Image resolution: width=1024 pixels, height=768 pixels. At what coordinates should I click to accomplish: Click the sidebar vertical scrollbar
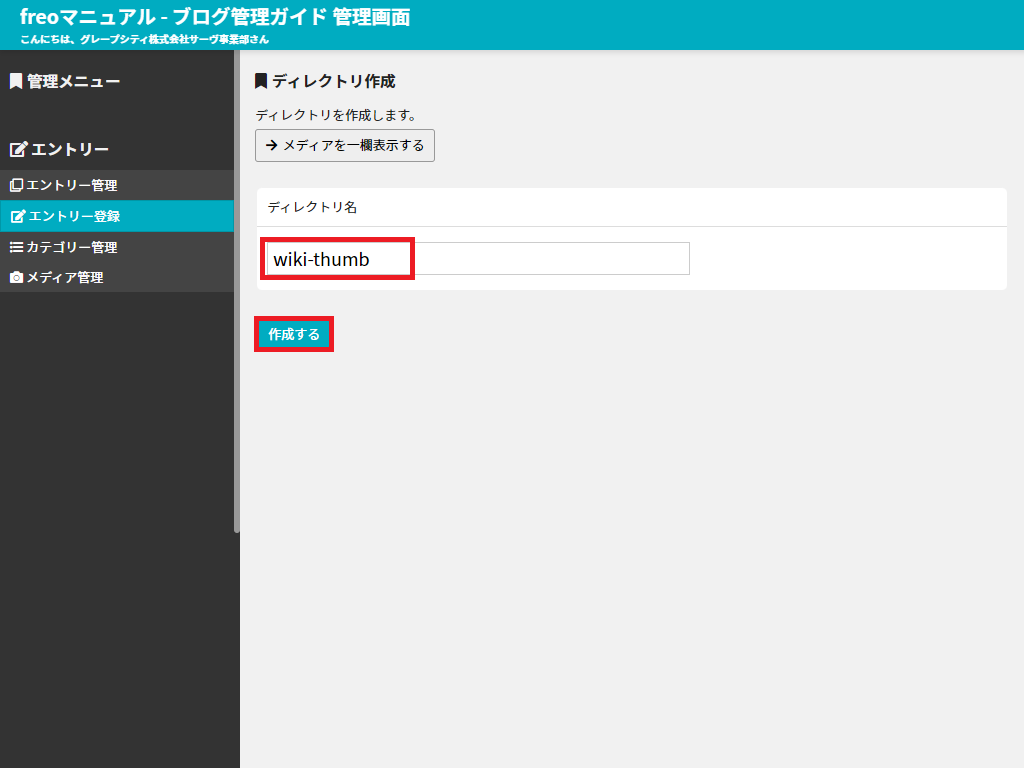(236, 292)
